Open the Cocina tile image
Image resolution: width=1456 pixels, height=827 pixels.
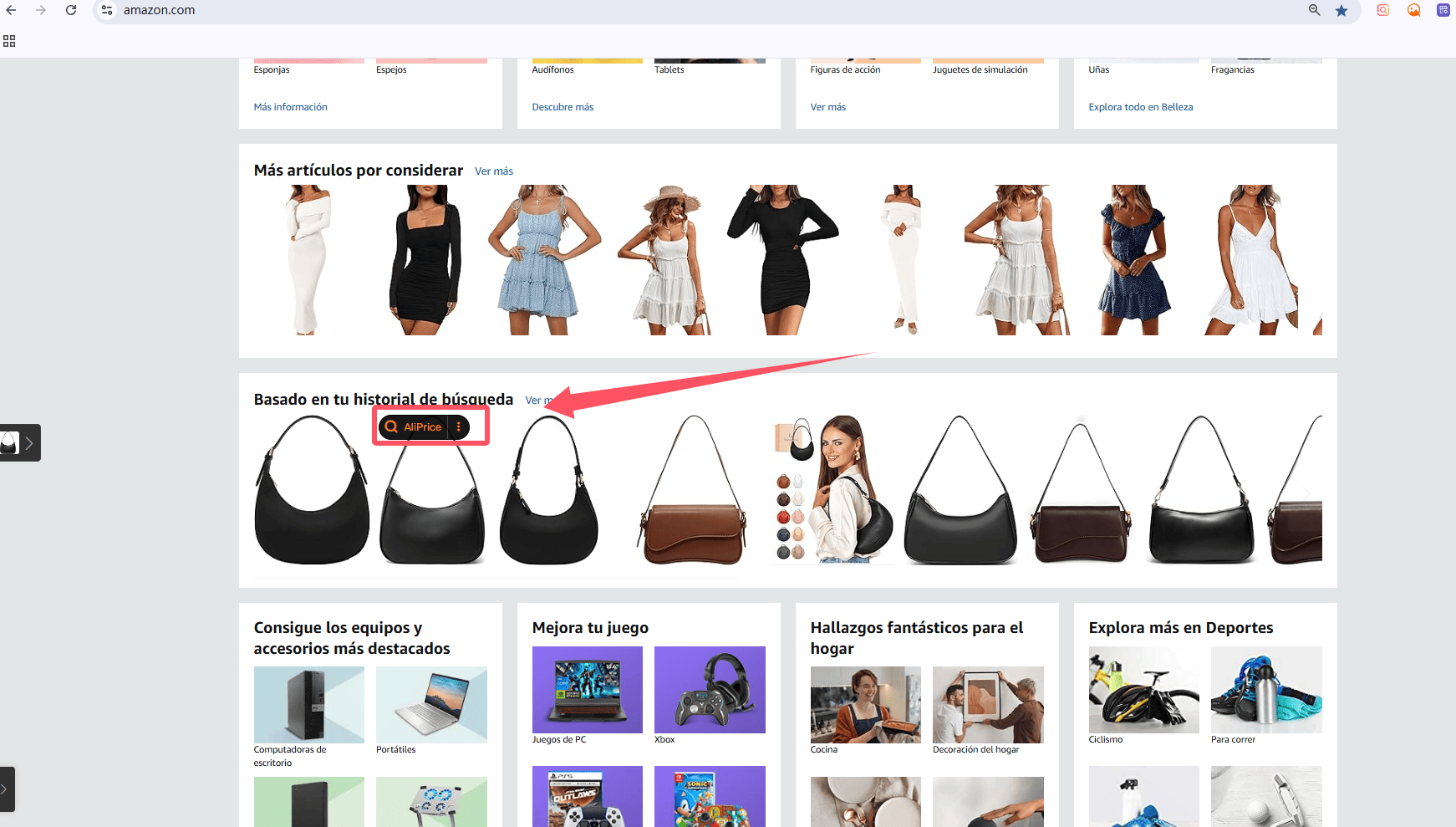[x=866, y=705]
